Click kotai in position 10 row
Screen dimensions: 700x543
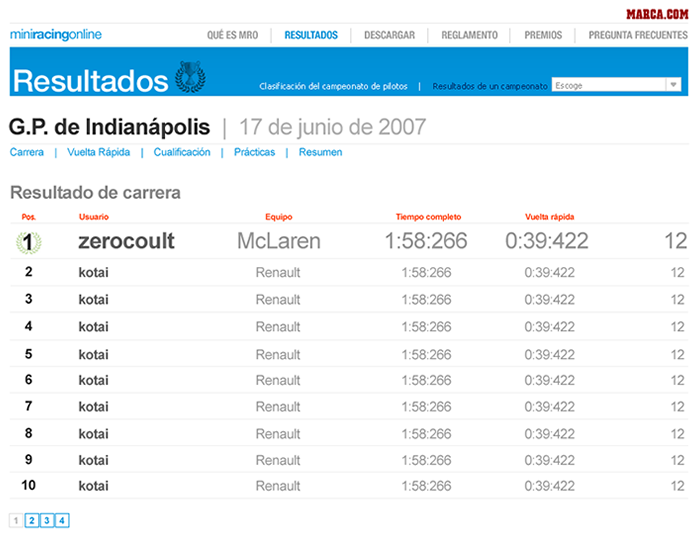(x=94, y=486)
